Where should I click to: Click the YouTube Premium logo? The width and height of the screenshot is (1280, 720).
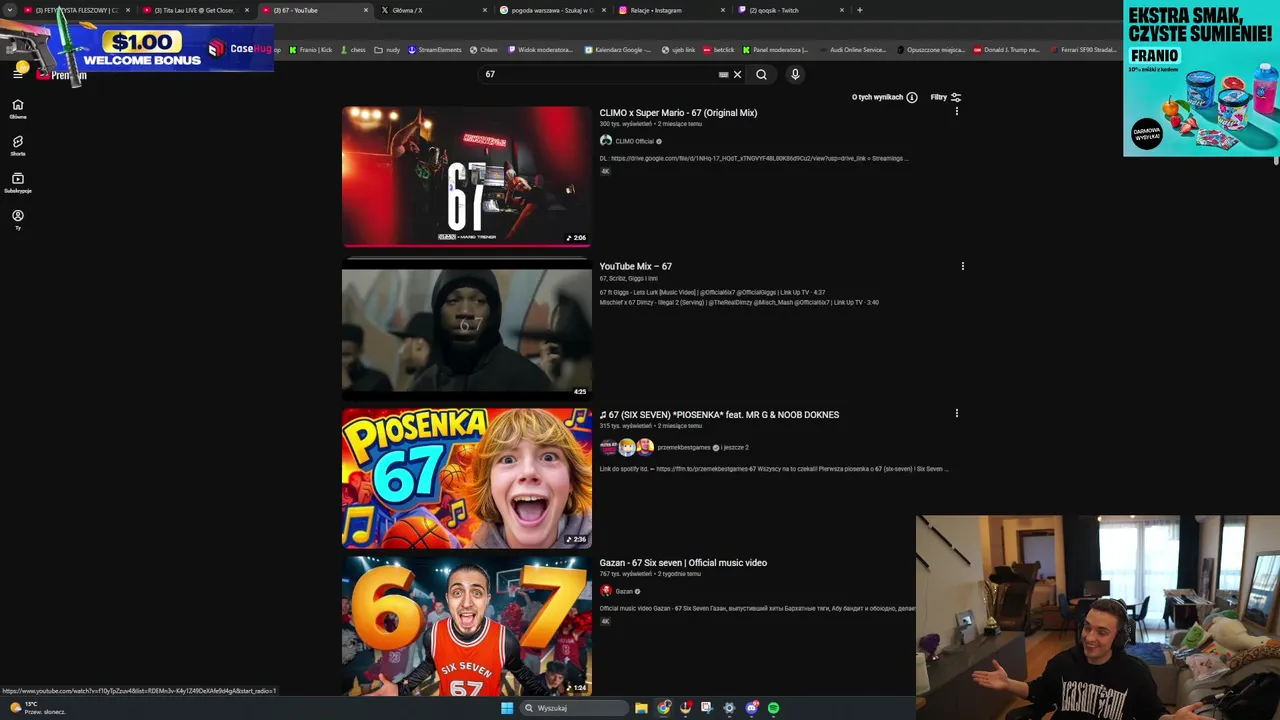[x=62, y=75]
